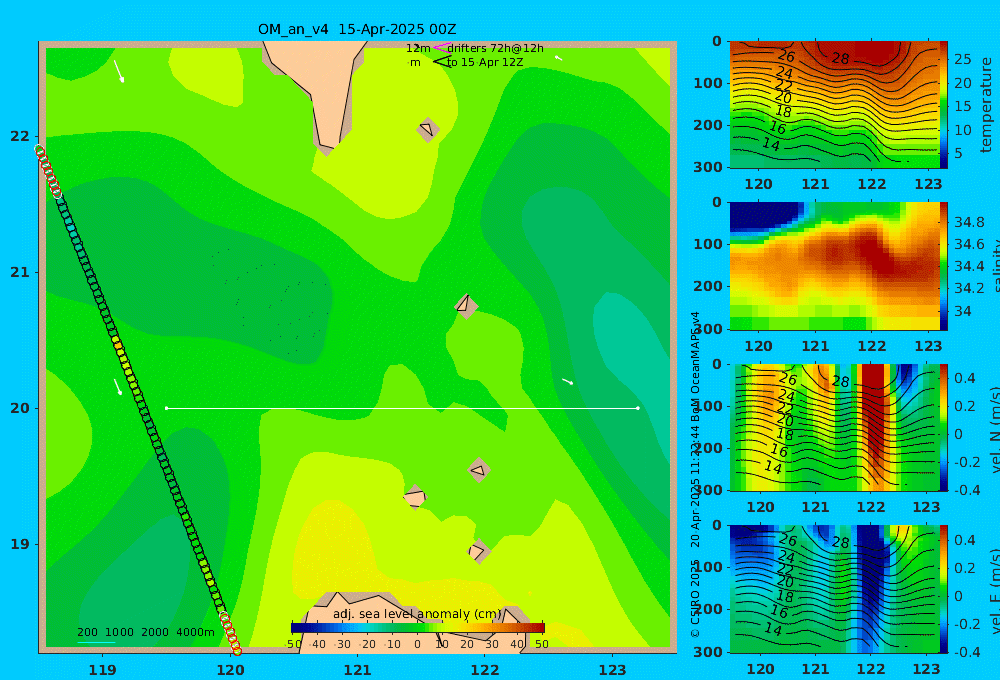Click the '28' contour label in the temperature panel
The height and width of the screenshot is (680, 1000).
(841, 59)
